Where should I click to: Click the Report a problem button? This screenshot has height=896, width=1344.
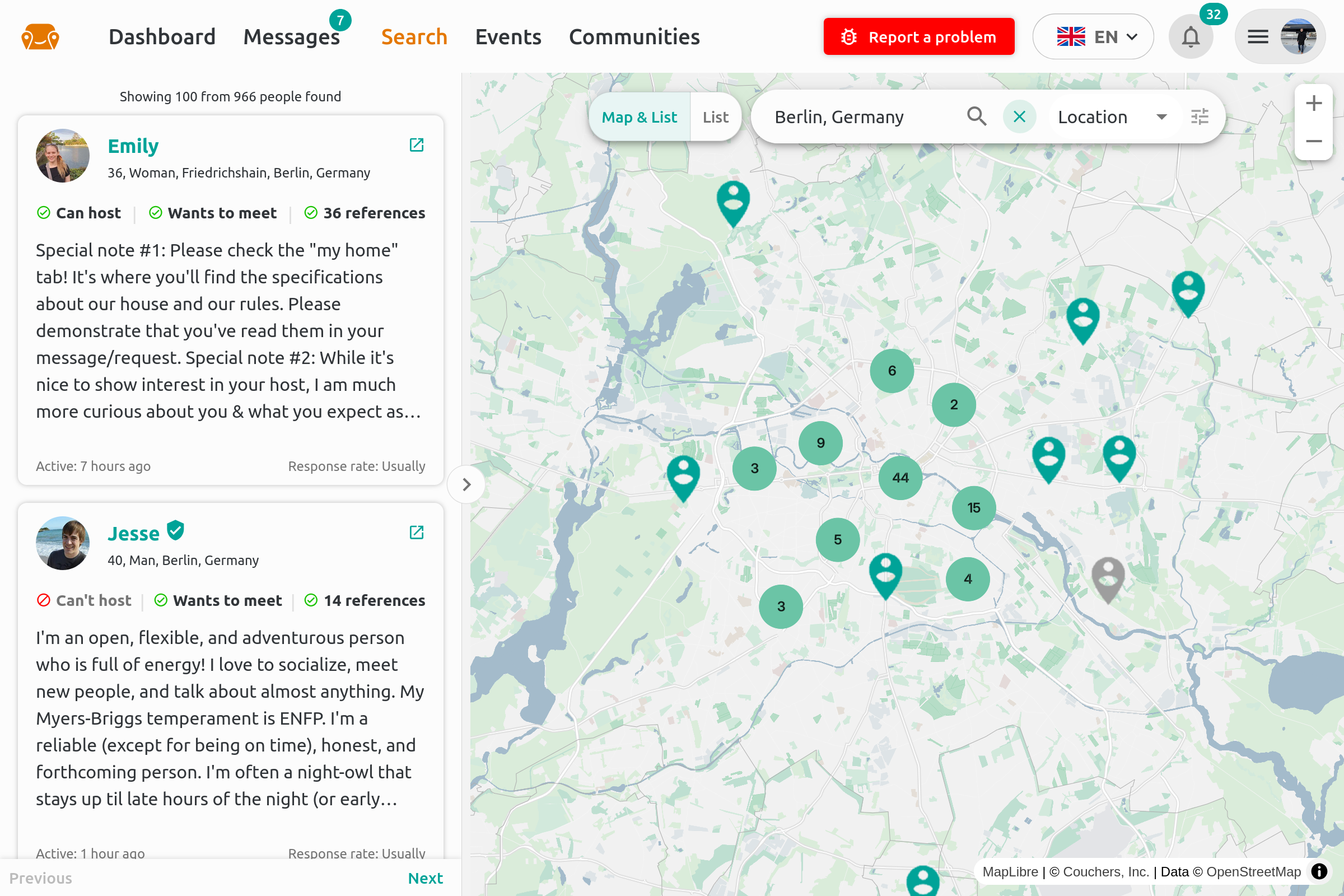pos(919,36)
